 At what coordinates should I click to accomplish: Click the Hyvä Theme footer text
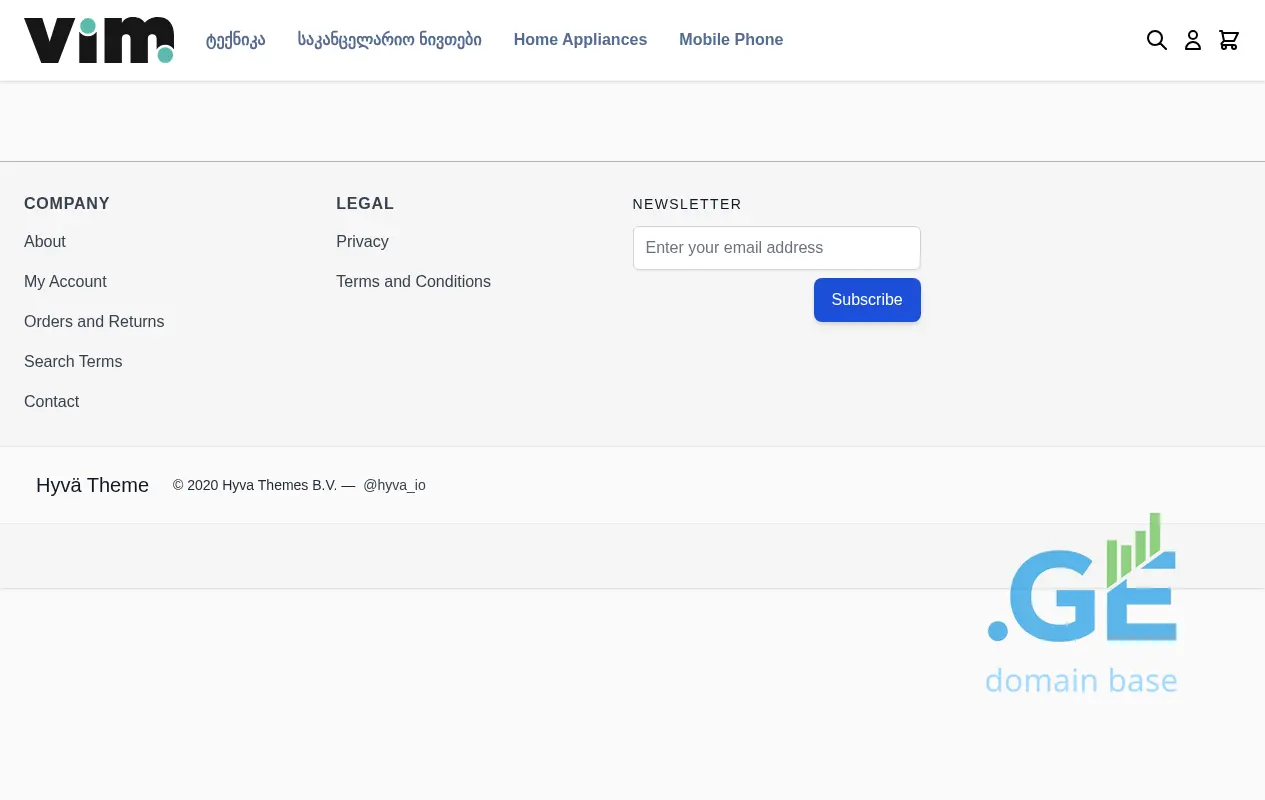(92, 485)
